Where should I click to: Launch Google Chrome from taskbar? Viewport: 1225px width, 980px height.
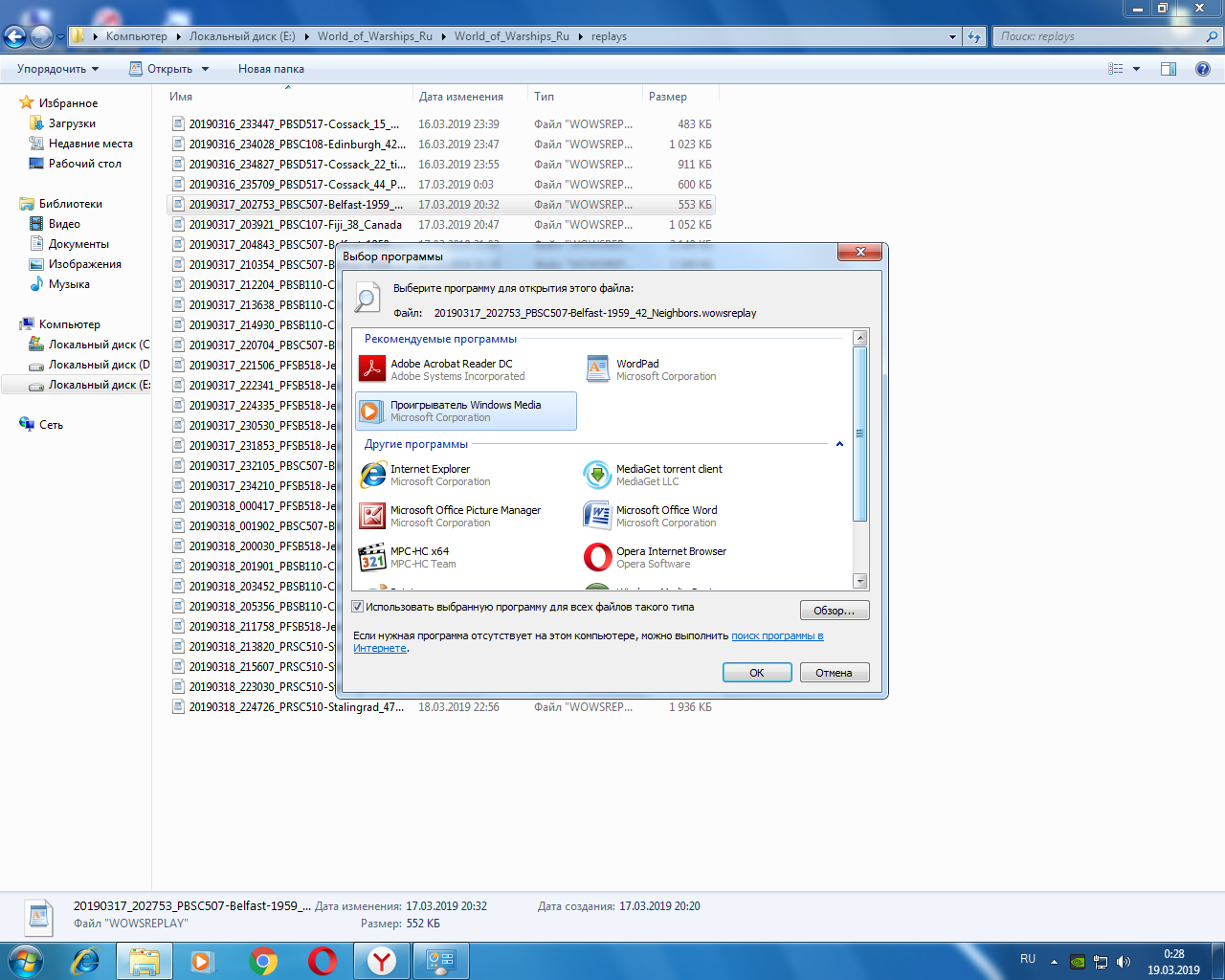pyautogui.click(x=263, y=961)
